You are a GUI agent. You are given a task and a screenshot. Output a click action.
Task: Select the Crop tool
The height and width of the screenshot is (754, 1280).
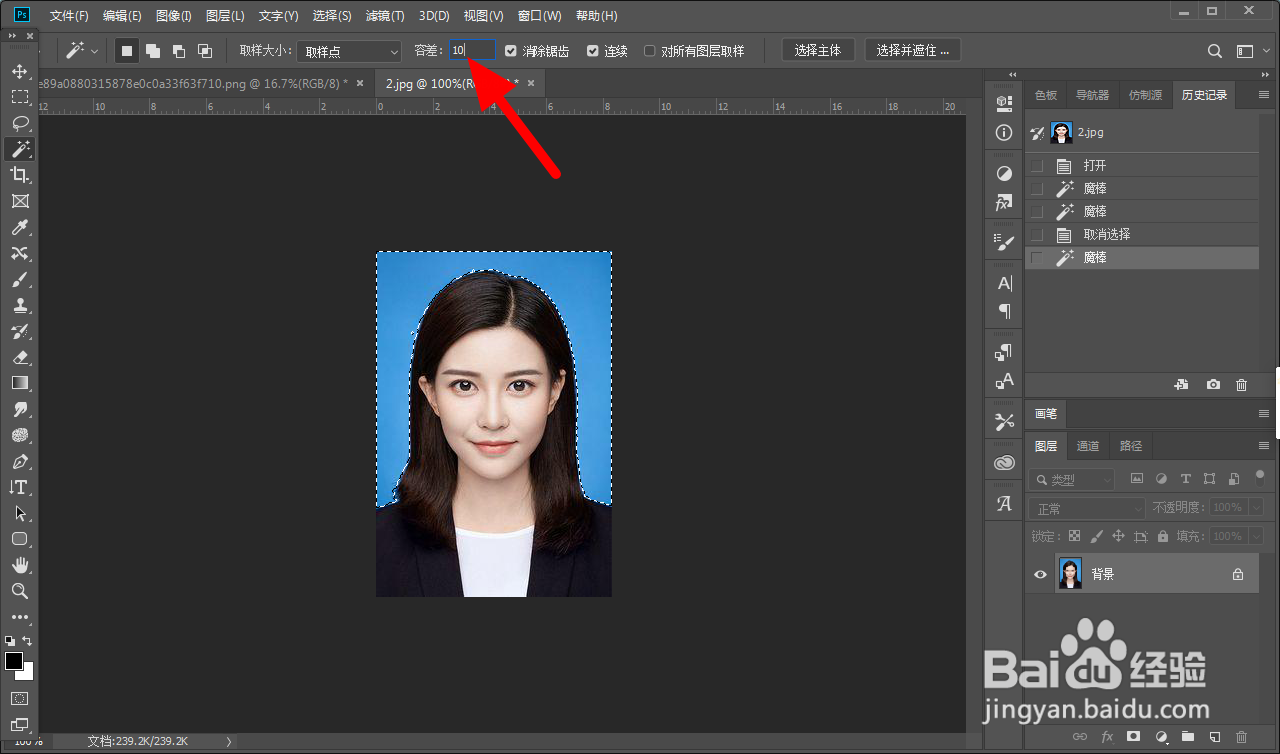pyautogui.click(x=19, y=175)
